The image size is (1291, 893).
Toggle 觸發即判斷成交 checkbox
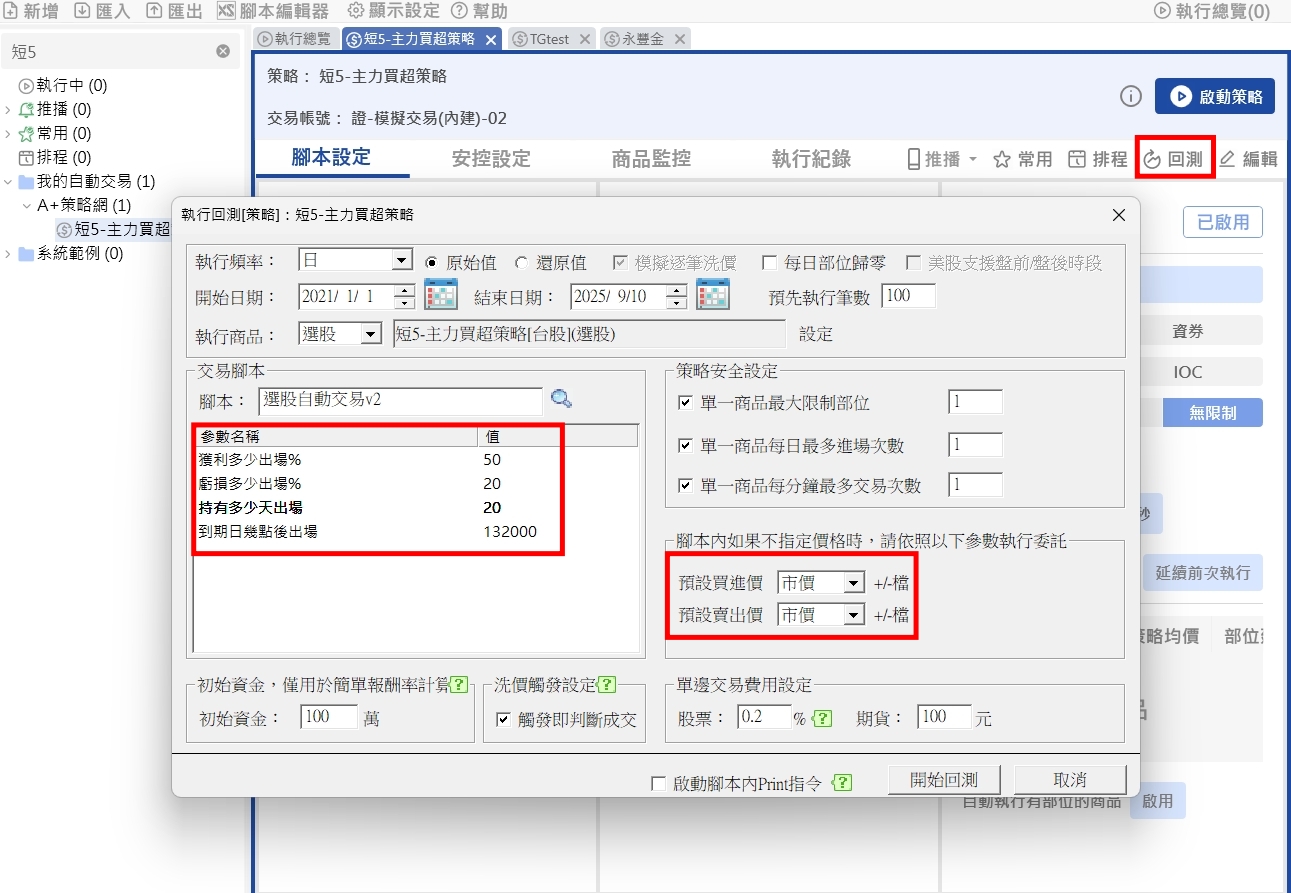pyautogui.click(x=503, y=719)
